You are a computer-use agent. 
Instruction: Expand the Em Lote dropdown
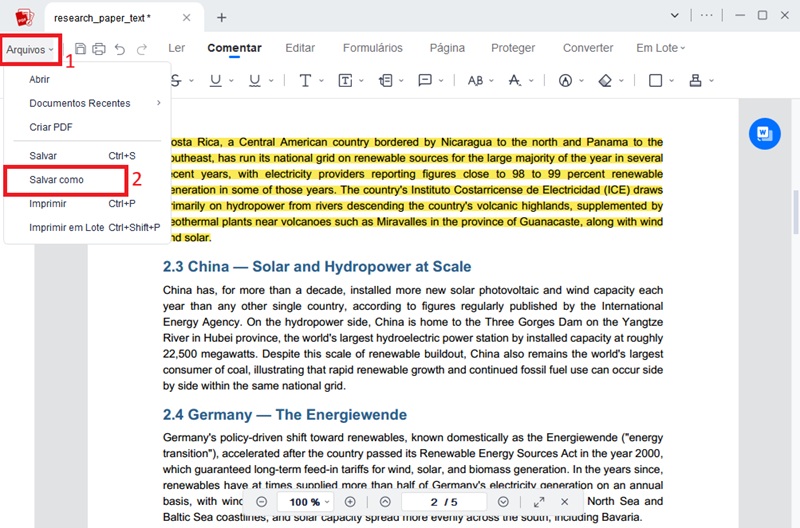661,48
